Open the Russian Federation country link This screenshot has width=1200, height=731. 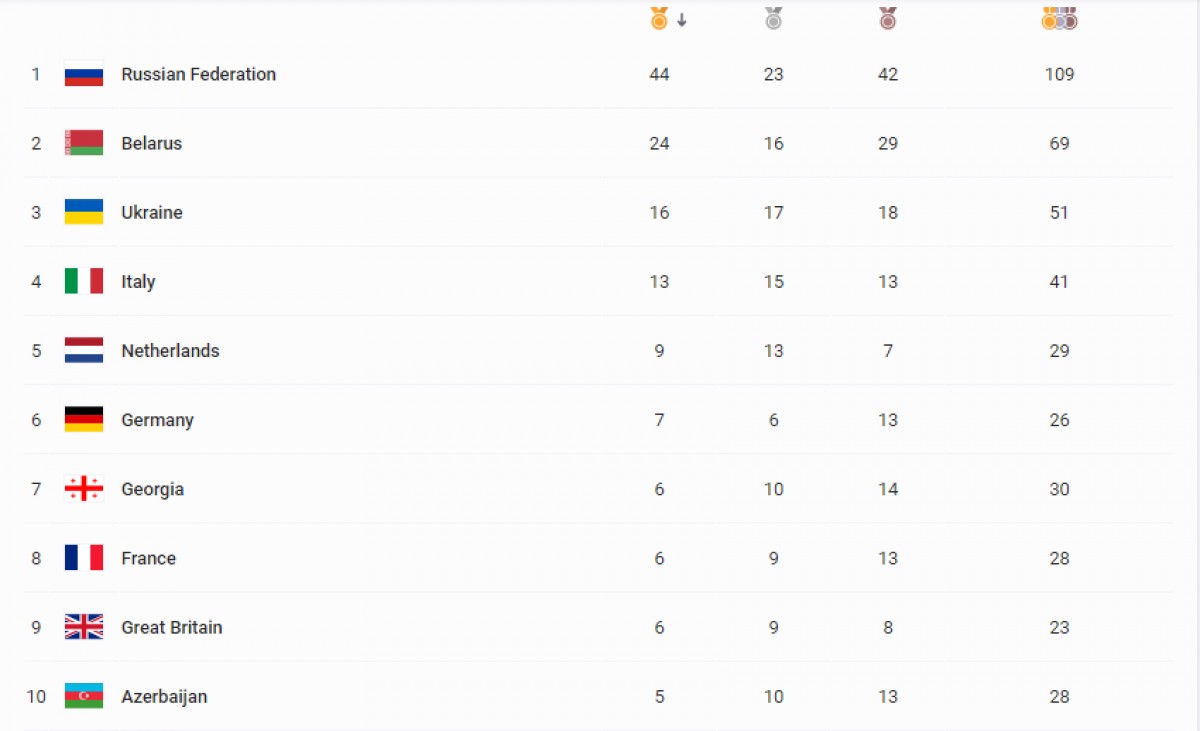(198, 74)
